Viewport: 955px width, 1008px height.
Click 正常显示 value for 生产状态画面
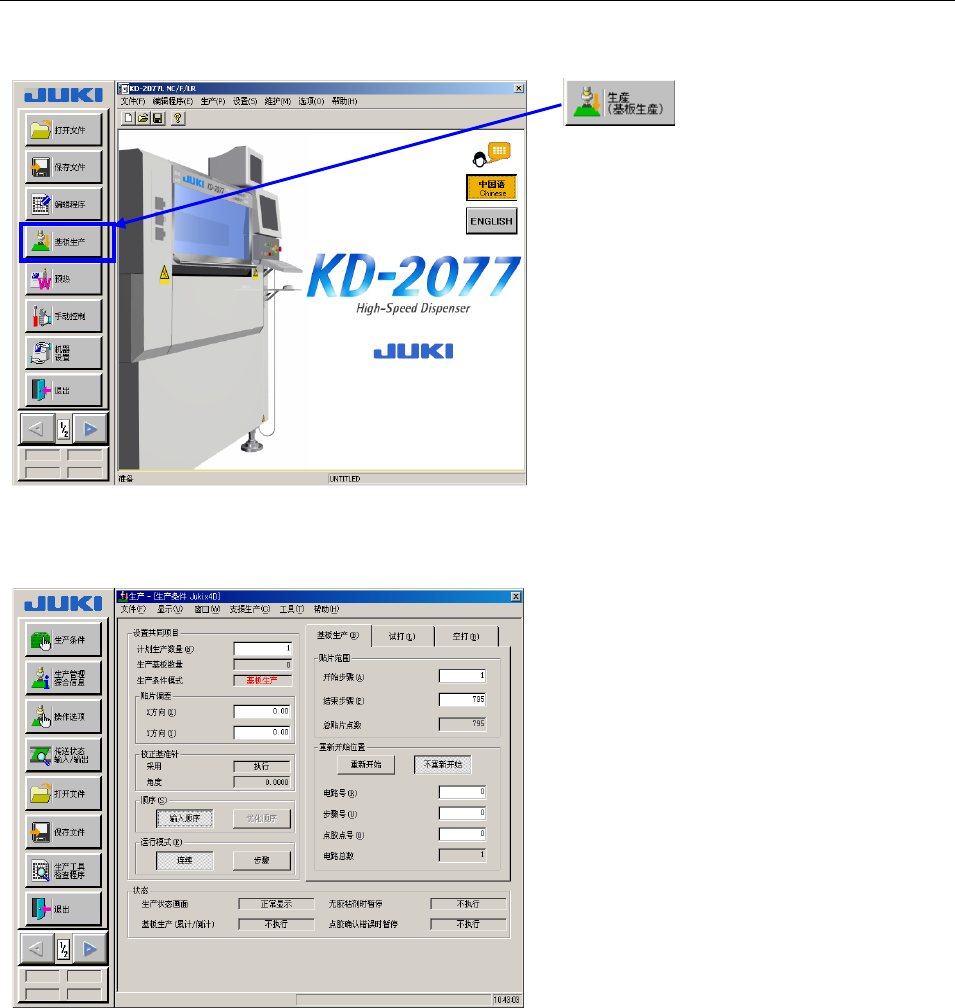click(276, 904)
